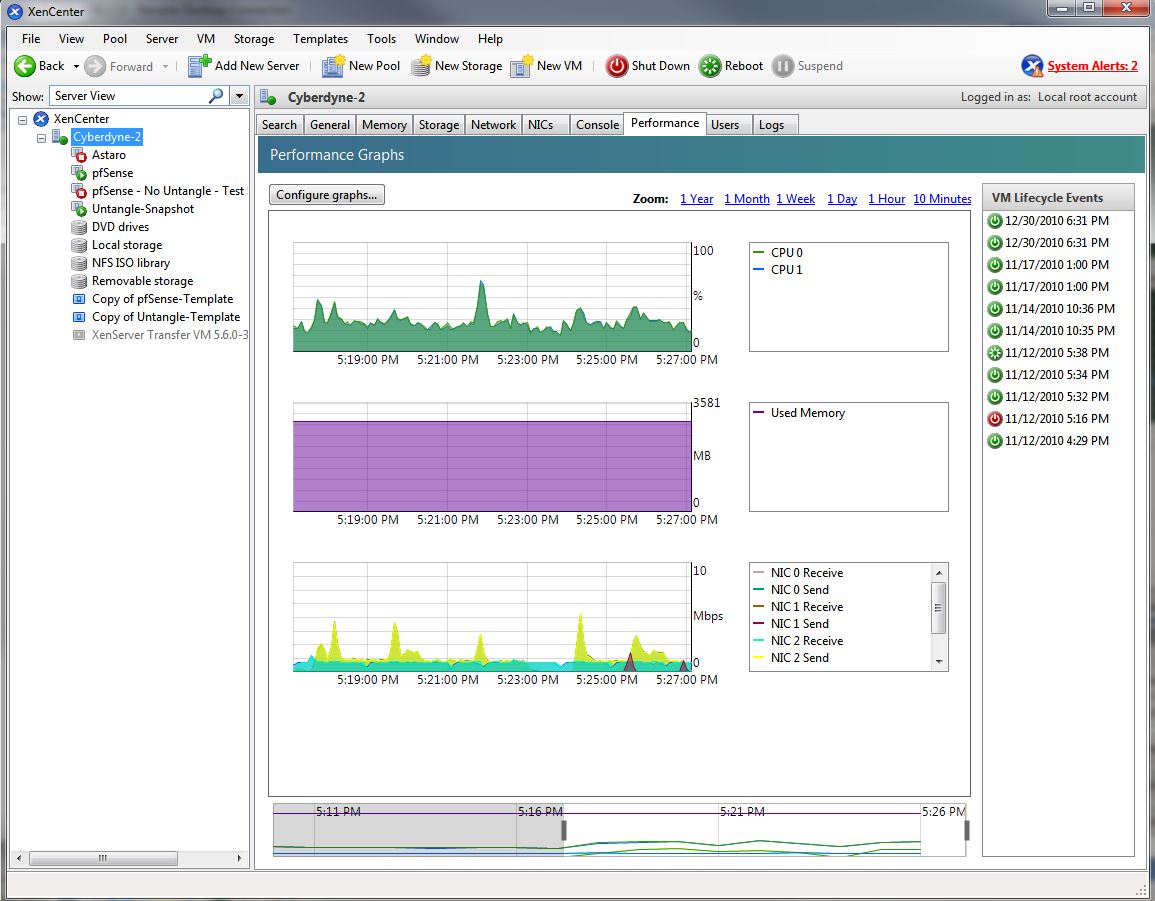Select the Local storage icon

[x=79, y=245]
